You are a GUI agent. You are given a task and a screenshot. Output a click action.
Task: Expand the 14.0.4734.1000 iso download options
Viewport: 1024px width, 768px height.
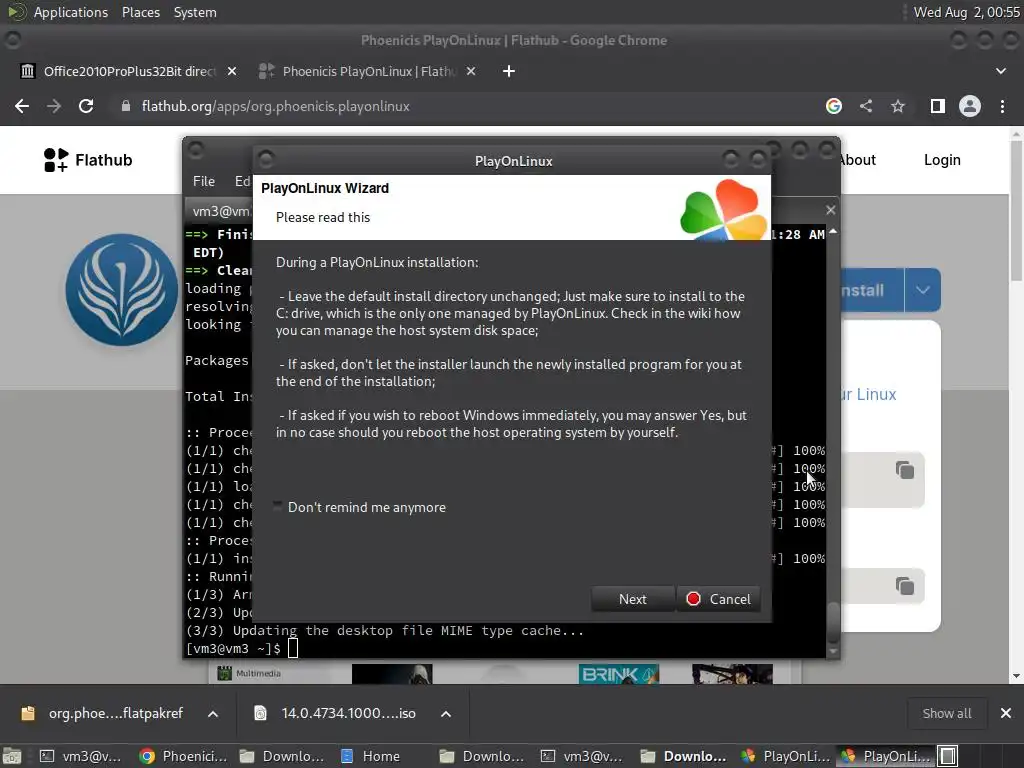coord(446,714)
